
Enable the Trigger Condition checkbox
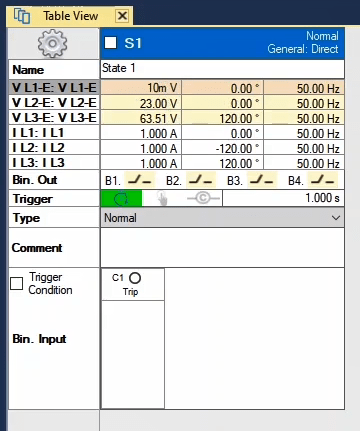17,283
